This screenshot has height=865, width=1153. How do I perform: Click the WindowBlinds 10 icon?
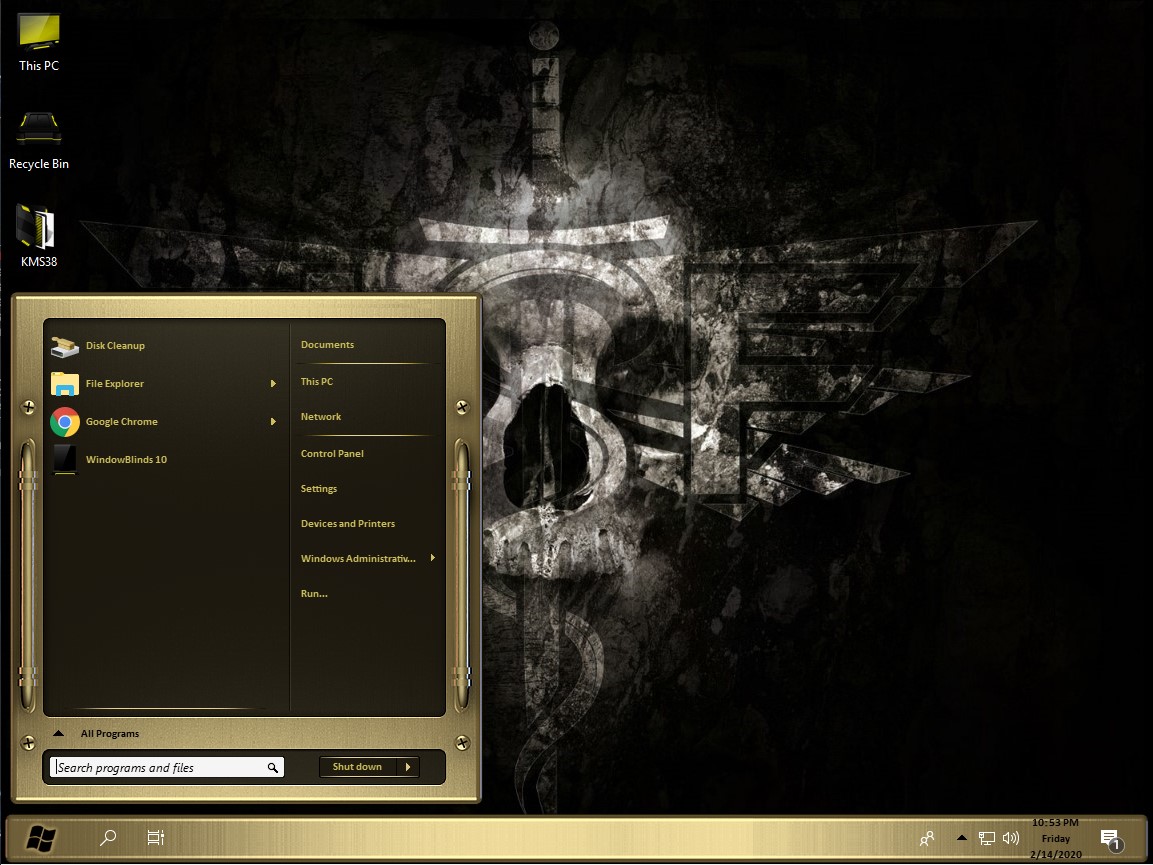coord(65,460)
